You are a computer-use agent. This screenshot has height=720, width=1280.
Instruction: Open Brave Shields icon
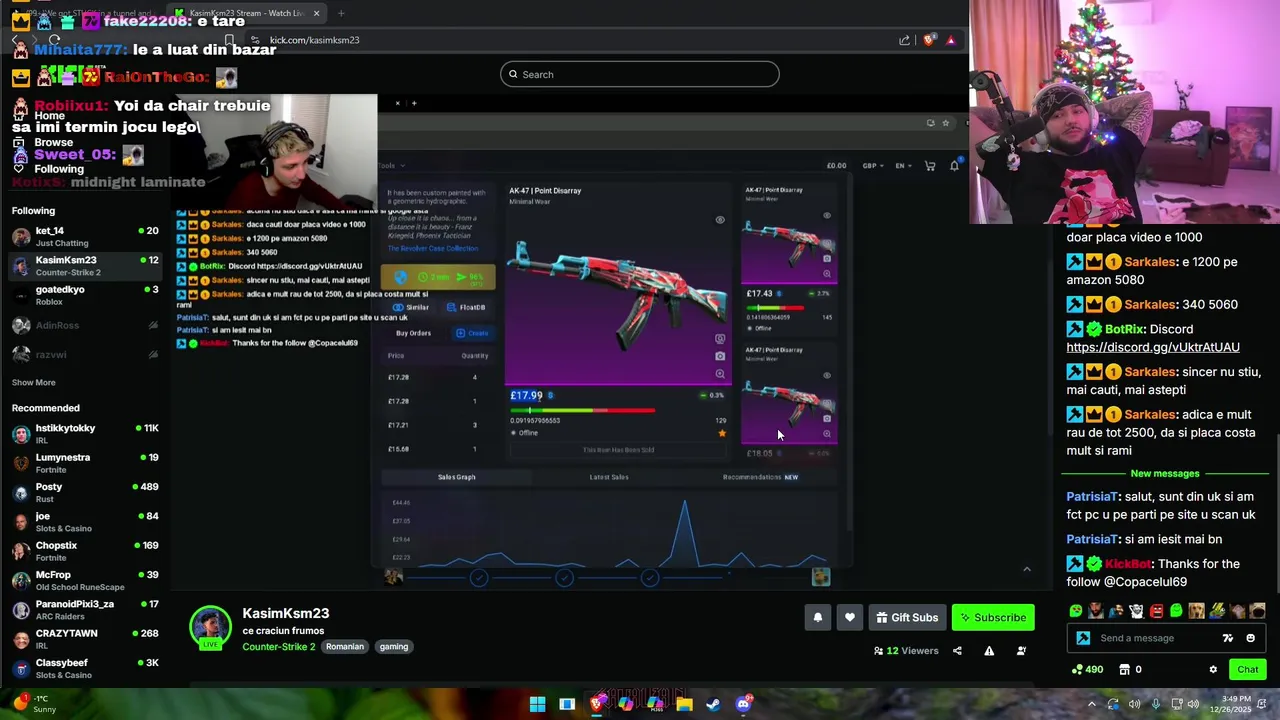pyautogui.click(x=929, y=40)
